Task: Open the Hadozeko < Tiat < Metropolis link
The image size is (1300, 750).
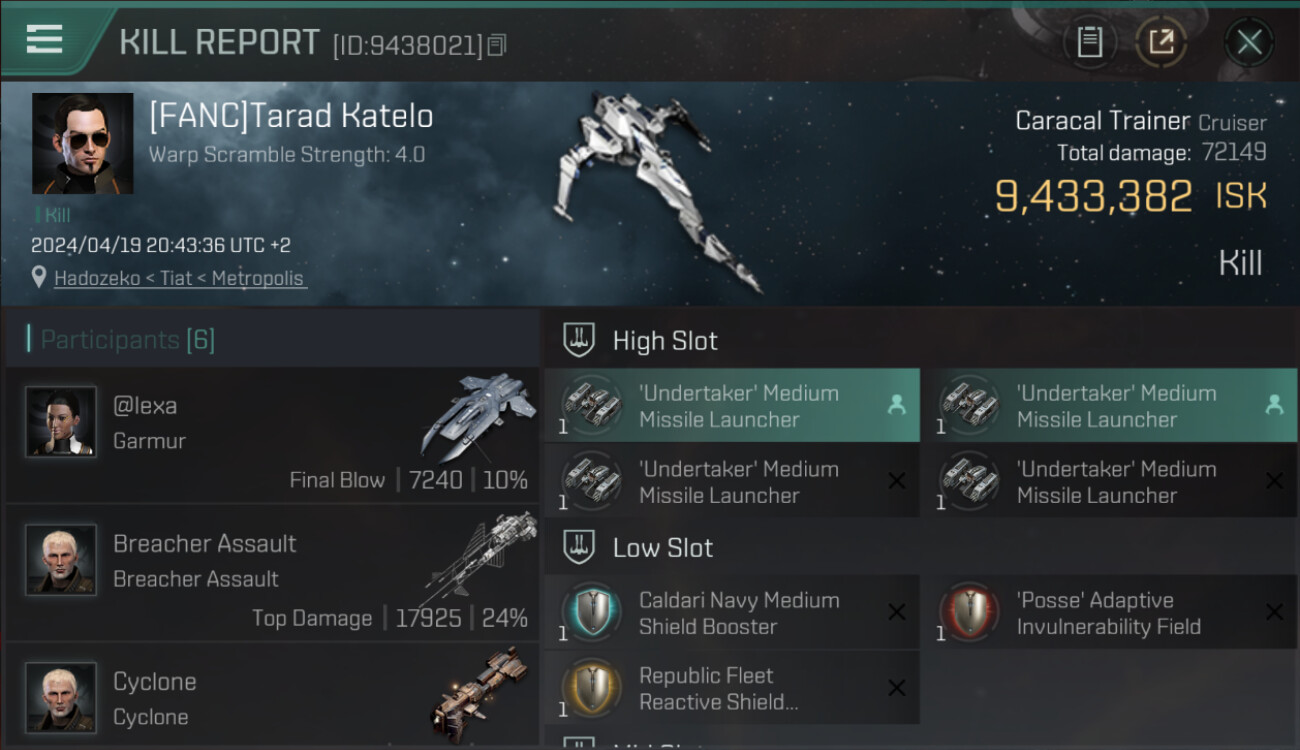Action: (x=179, y=278)
